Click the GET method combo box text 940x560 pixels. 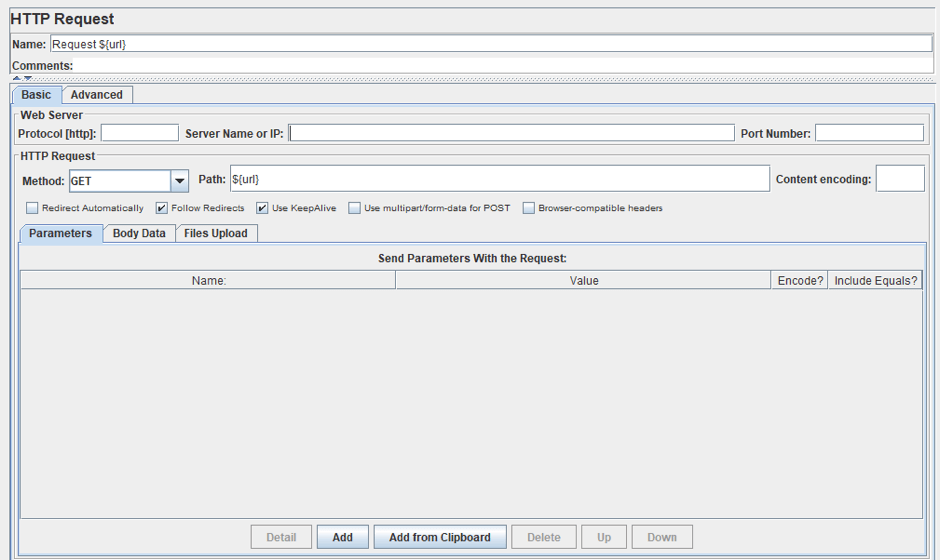coord(120,181)
